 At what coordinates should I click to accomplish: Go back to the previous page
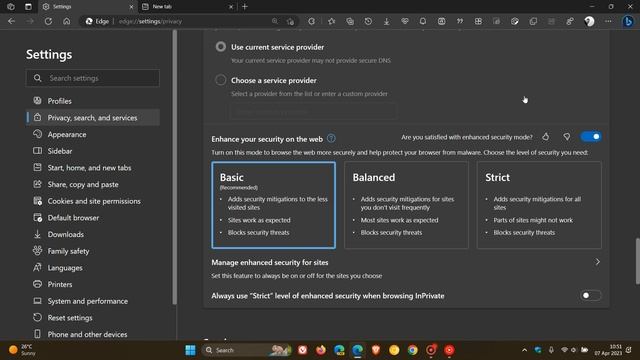point(11,21)
